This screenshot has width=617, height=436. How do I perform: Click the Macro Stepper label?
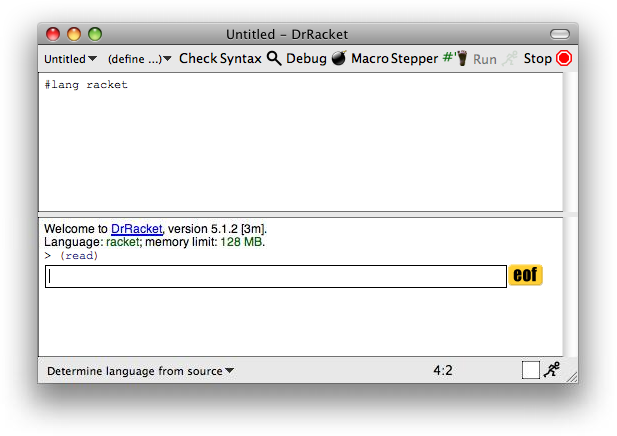click(394, 59)
